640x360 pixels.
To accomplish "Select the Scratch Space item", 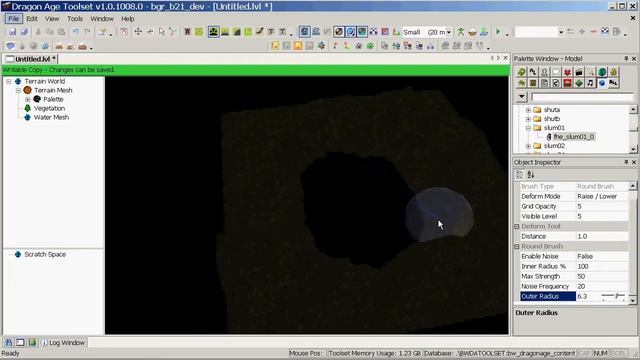I will tap(45, 254).
